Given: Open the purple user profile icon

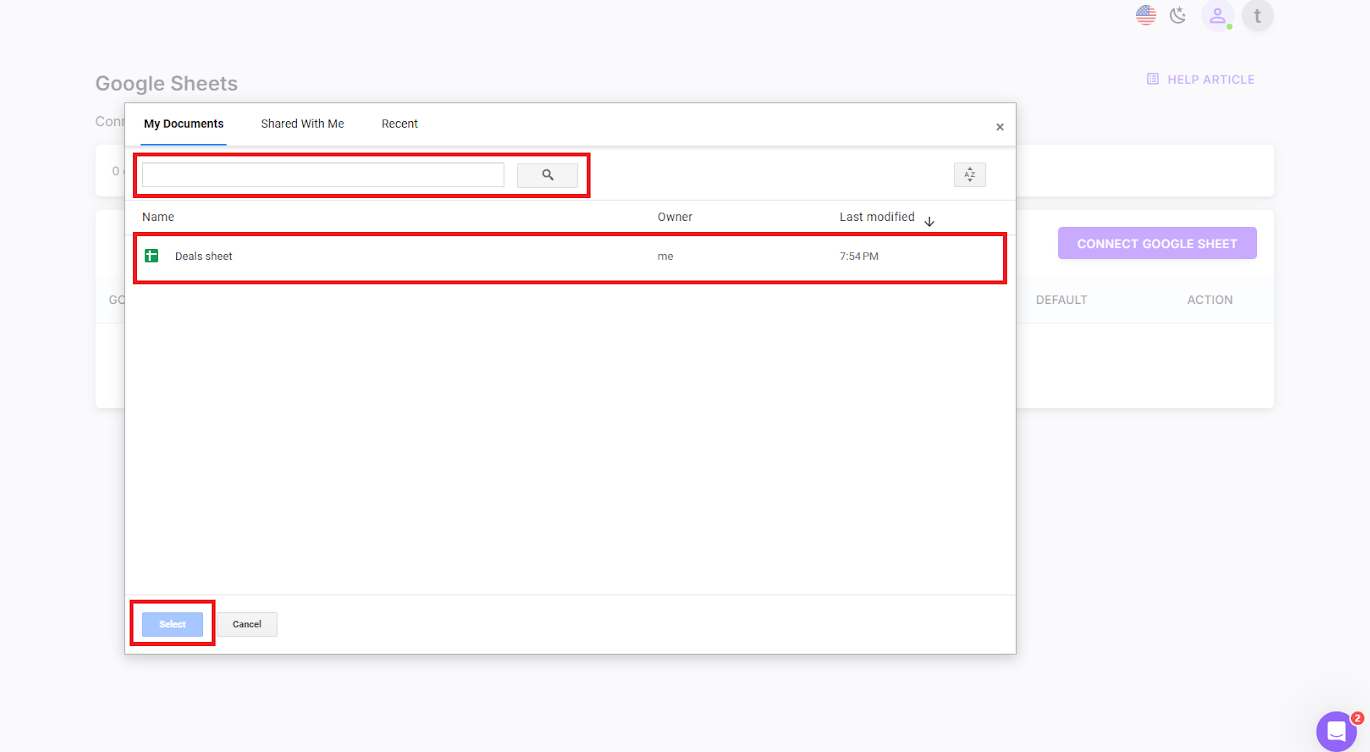Looking at the screenshot, I should (x=1216, y=15).
